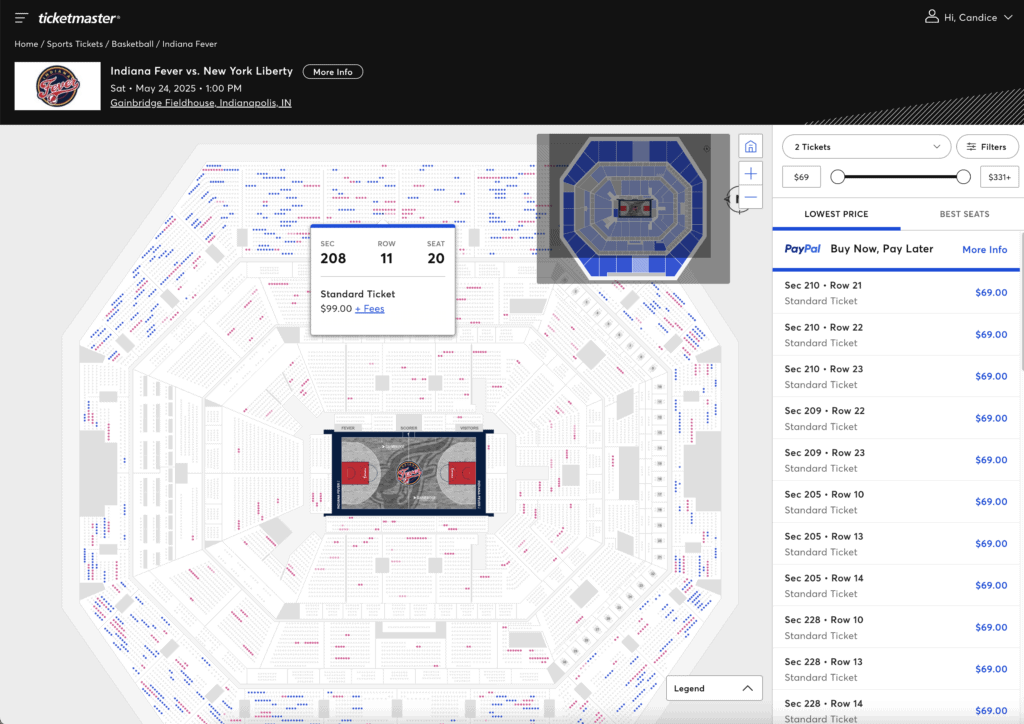This screenshot has height=724, width=1024.
Task: Click the More Info event button
Action: pyautogui.click(x=332, y=72)
